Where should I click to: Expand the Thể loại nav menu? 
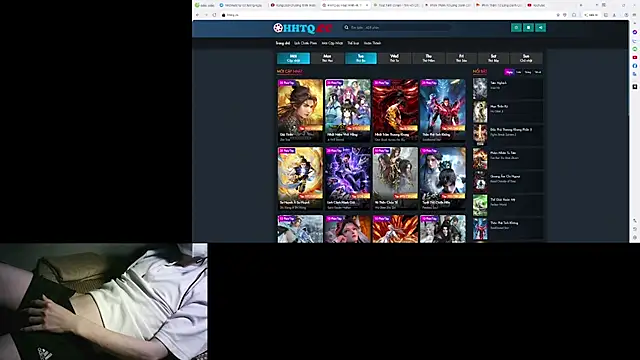[353, 43]
